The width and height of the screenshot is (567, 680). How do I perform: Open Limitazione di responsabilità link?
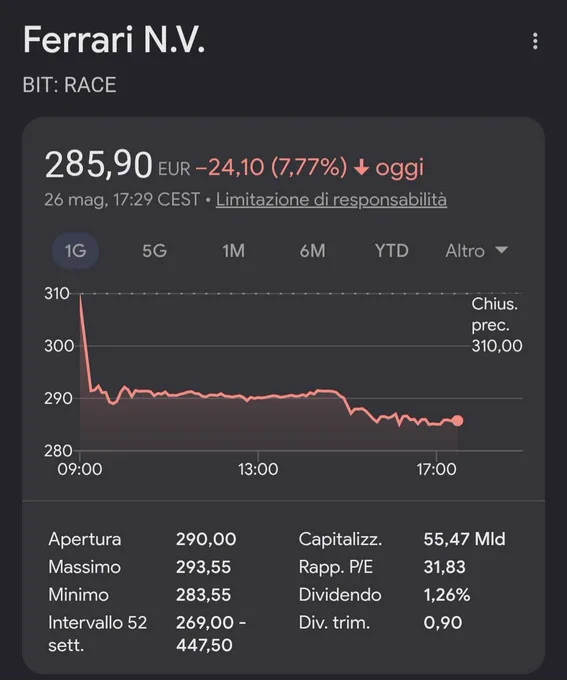331,199
